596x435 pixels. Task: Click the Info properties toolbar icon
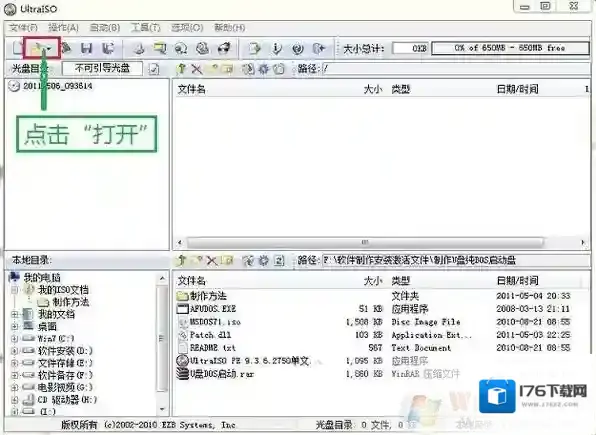point(277,48)
